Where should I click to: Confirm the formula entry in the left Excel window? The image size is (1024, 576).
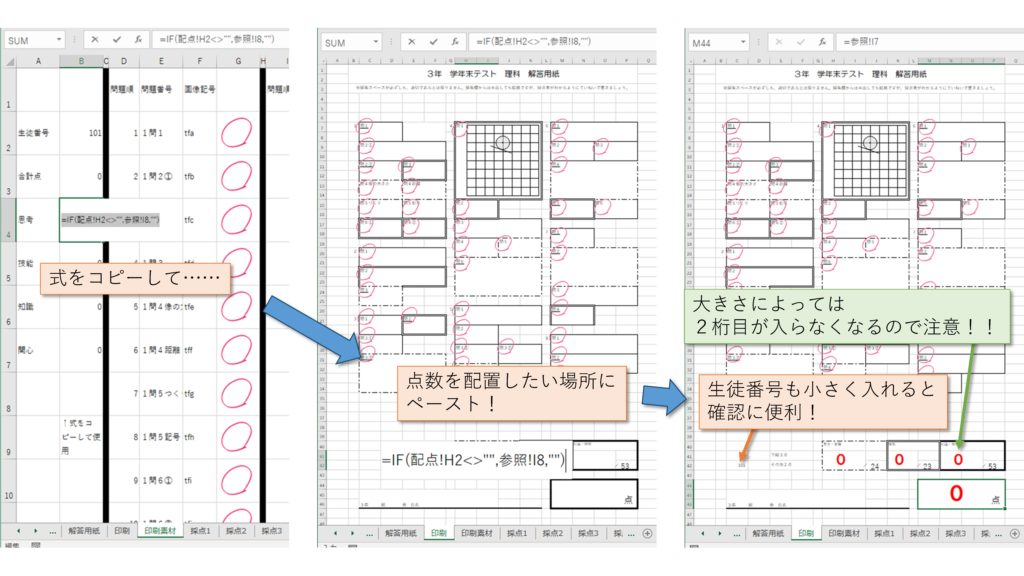(x=117, y=40)
